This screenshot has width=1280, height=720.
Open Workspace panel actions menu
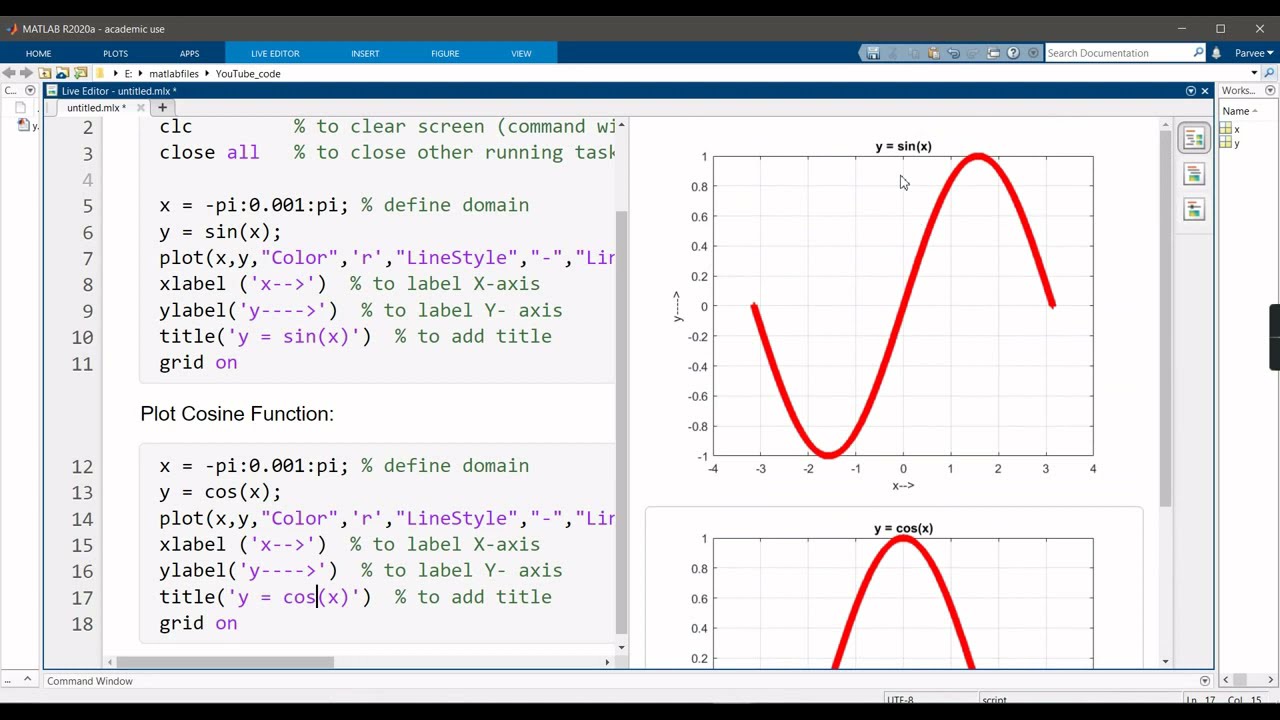[1270, 91]
